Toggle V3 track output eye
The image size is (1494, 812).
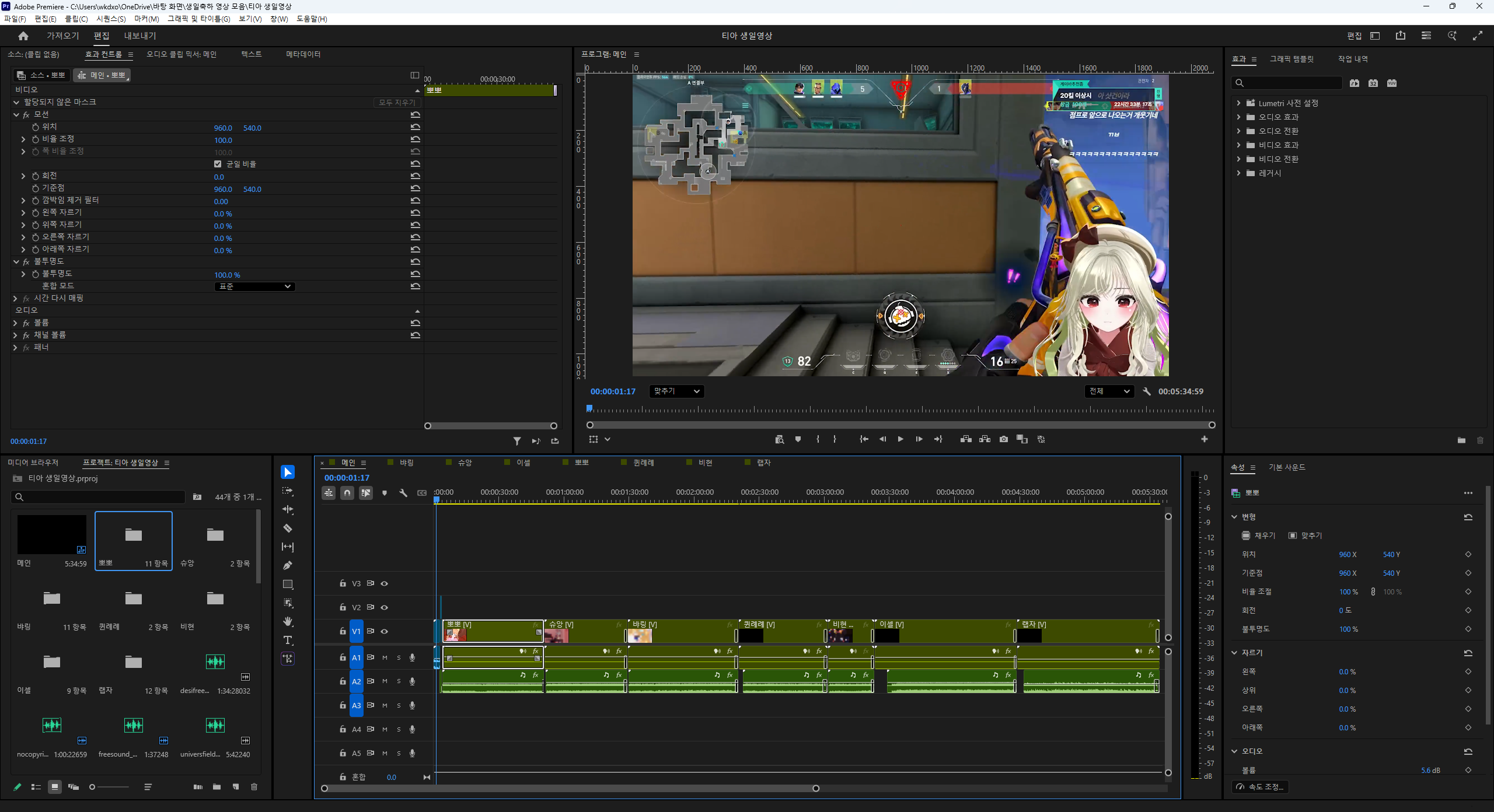385,583
